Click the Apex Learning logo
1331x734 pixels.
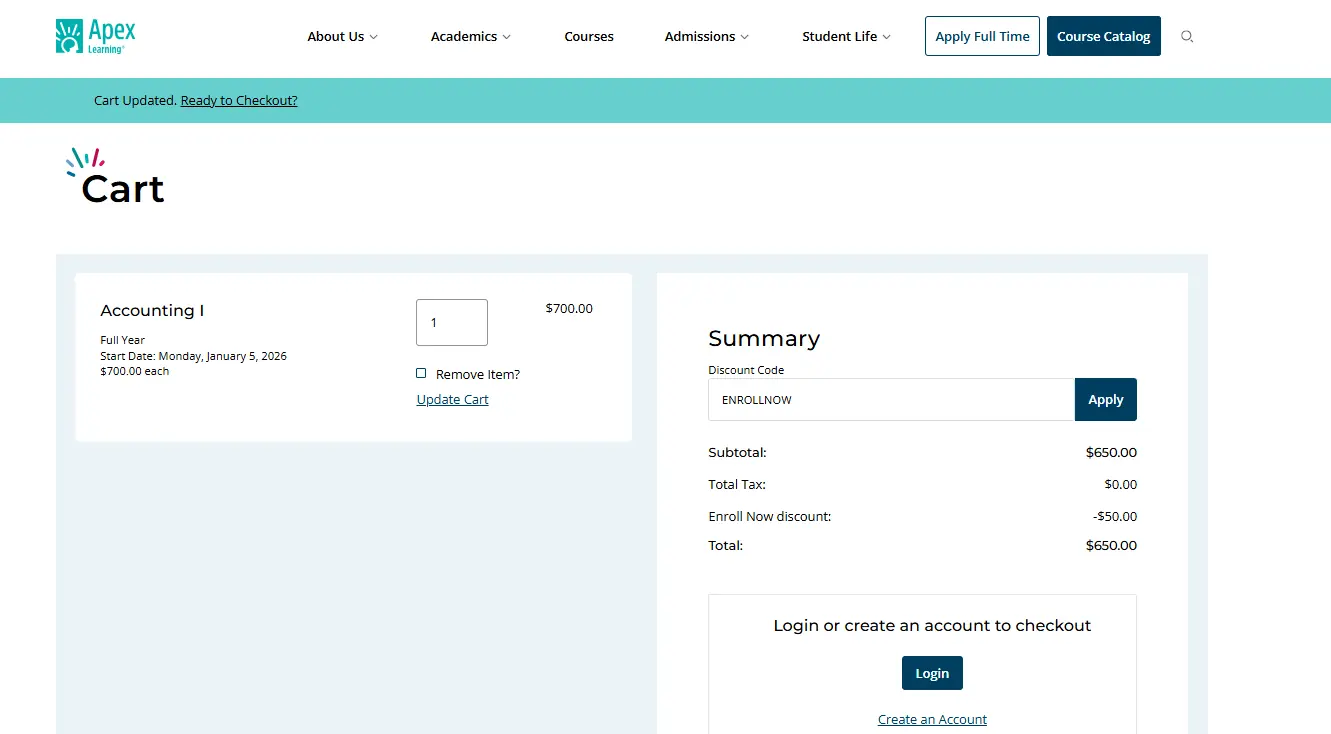(96, 36)
